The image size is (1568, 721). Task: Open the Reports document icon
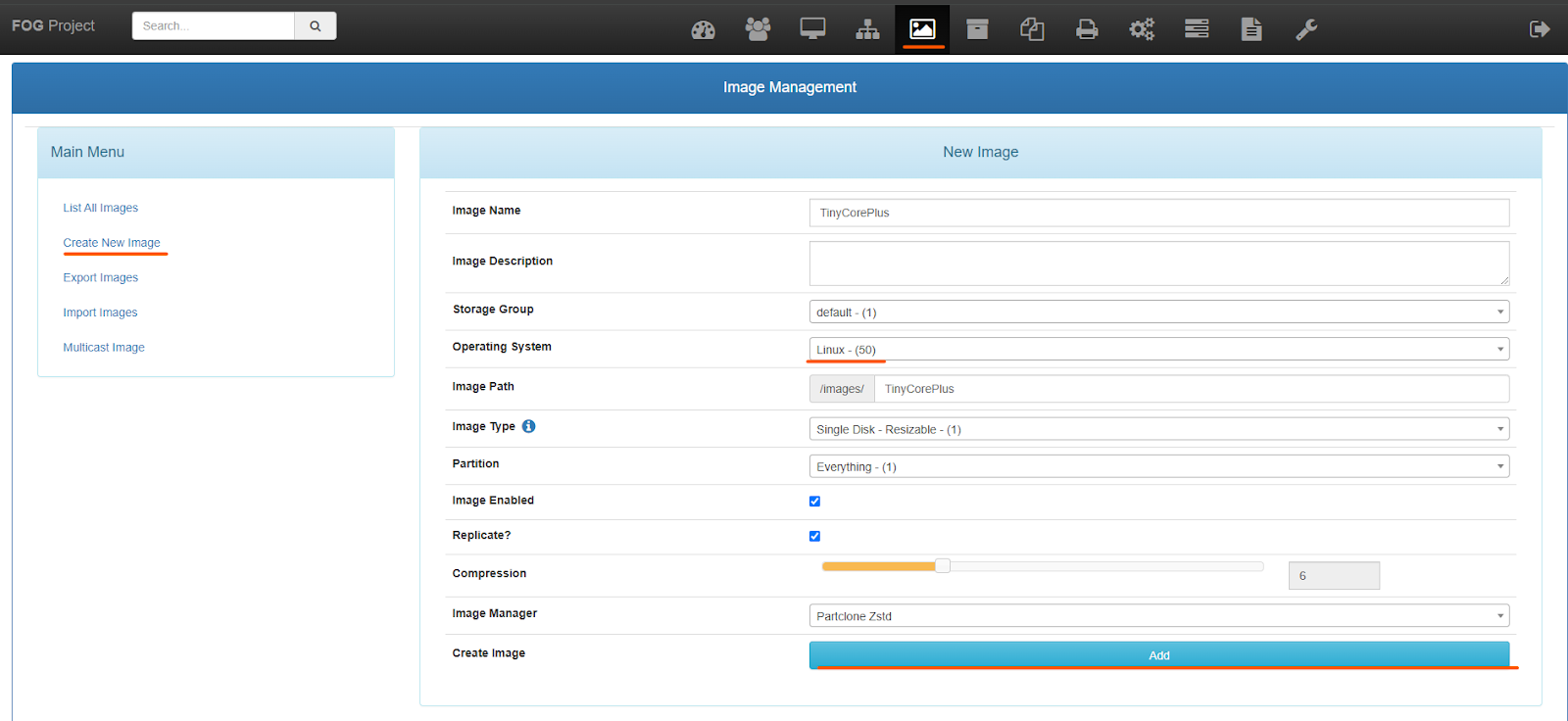pyautogui.click(x=1251, y=29)
